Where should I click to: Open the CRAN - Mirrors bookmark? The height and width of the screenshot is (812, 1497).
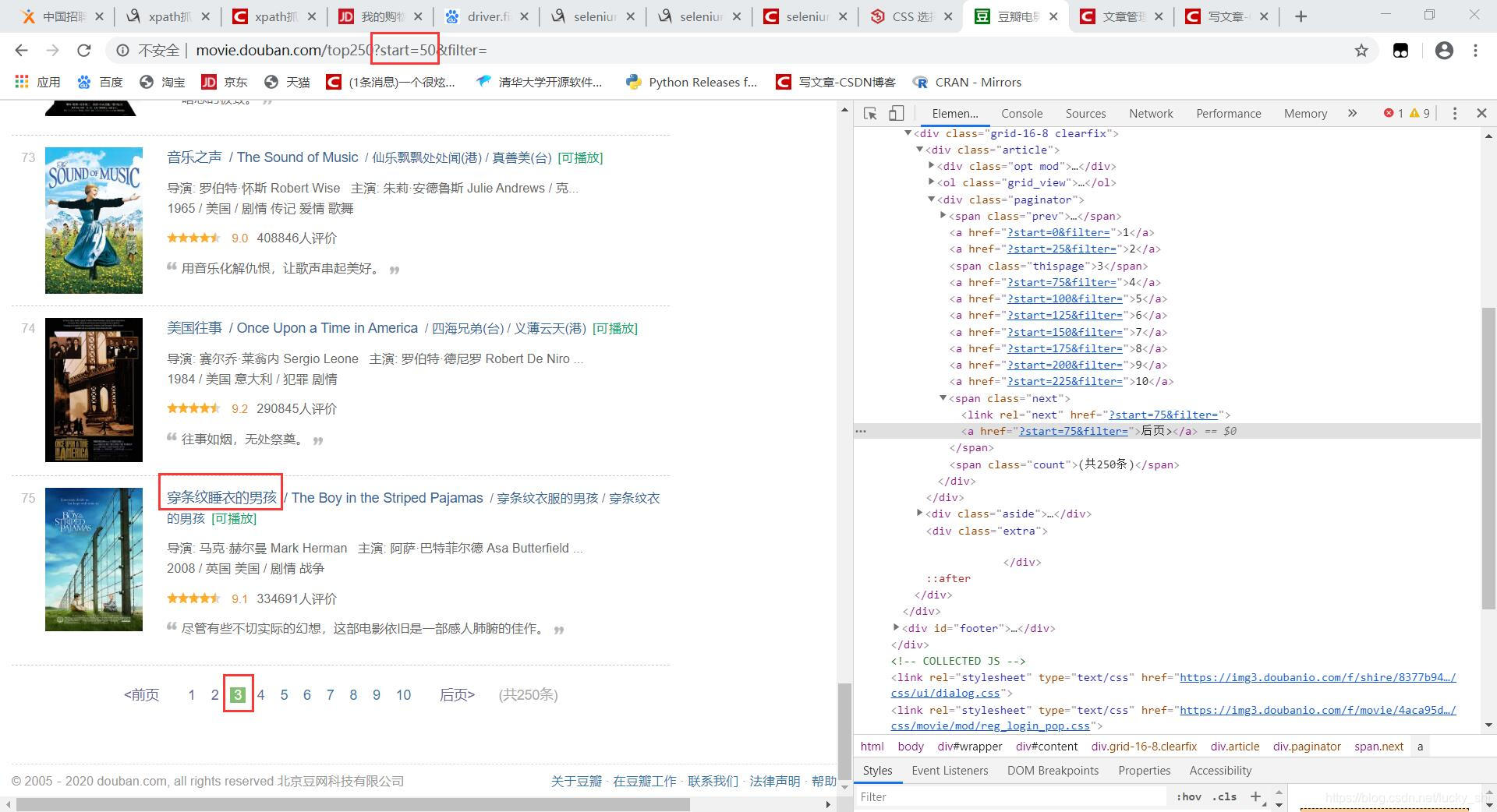tap(967, 82)
